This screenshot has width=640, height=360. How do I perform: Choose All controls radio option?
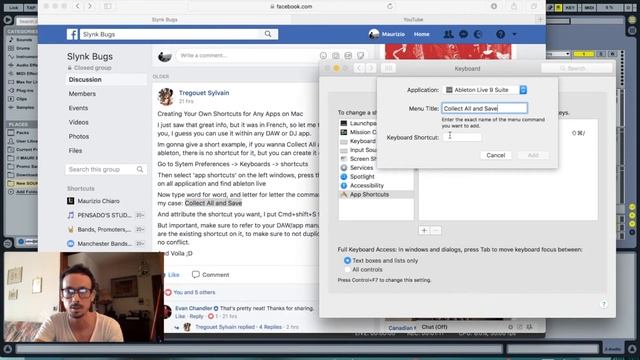[347, 269]
